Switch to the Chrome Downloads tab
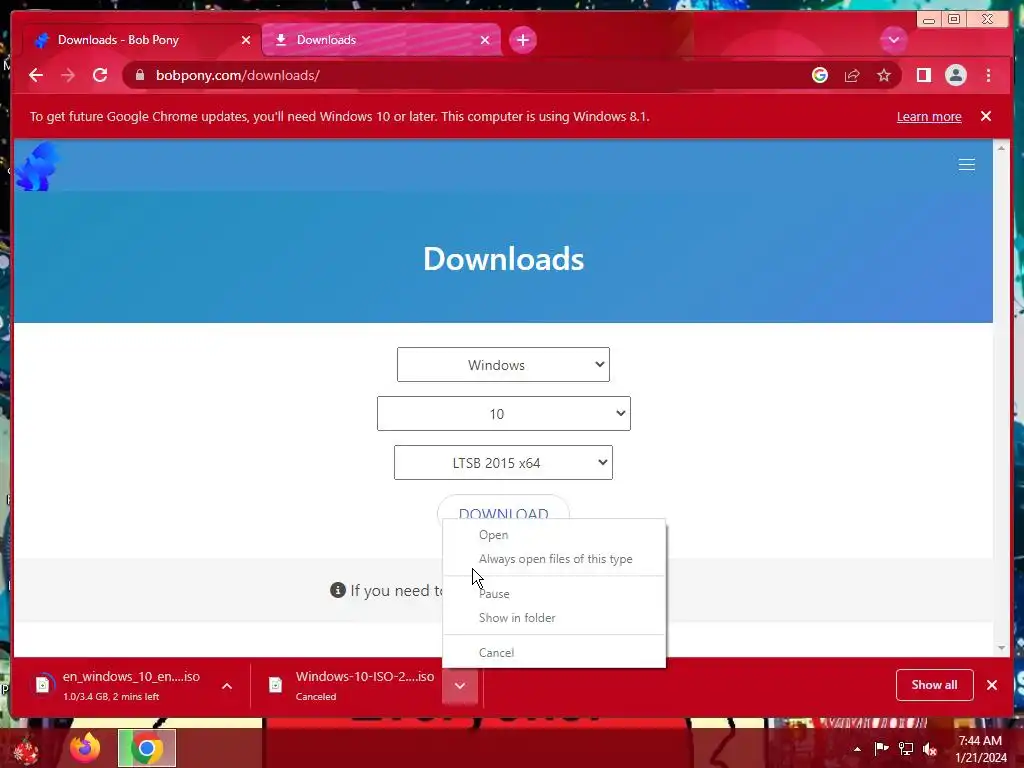1024x768 pixels. [381, 40]
